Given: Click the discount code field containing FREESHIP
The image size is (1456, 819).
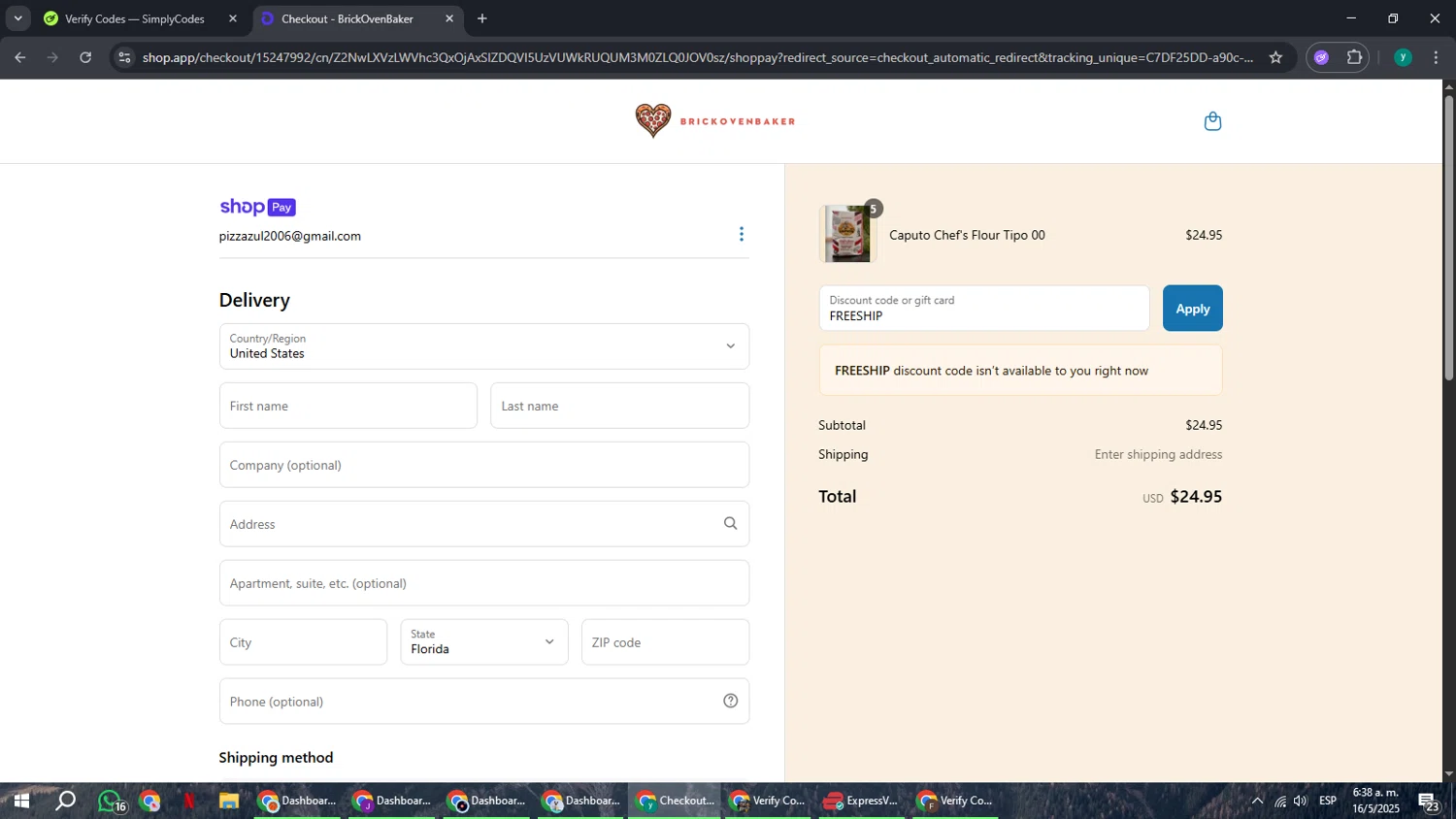Looking at the screenshot, I should (984, 309).
